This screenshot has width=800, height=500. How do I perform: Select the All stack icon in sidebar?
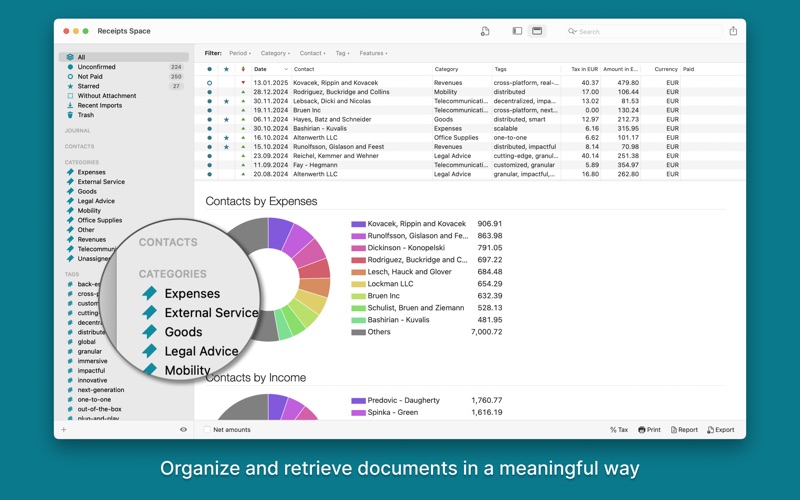70,57
